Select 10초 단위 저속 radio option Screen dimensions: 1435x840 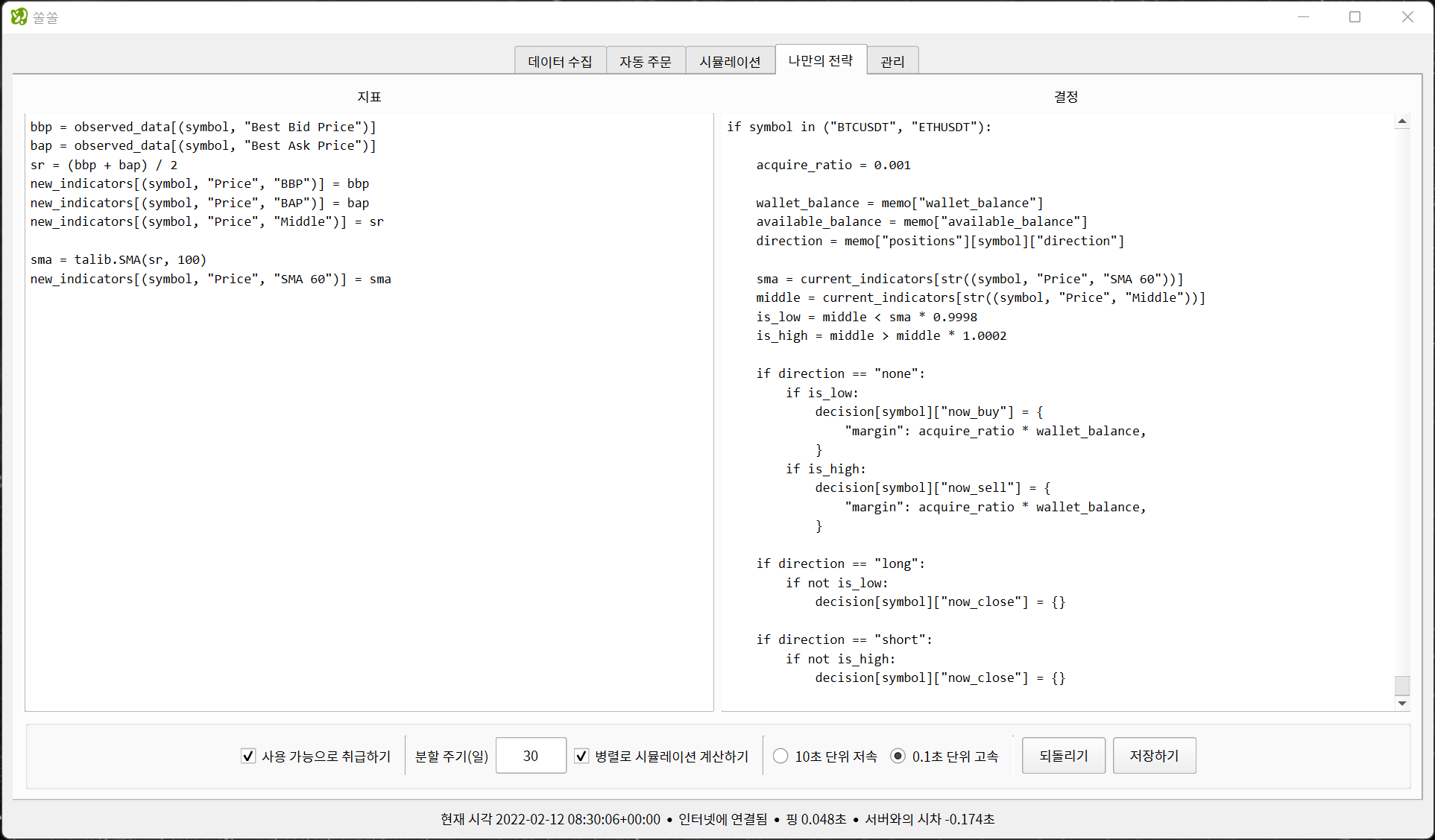[x=780, y=756]
